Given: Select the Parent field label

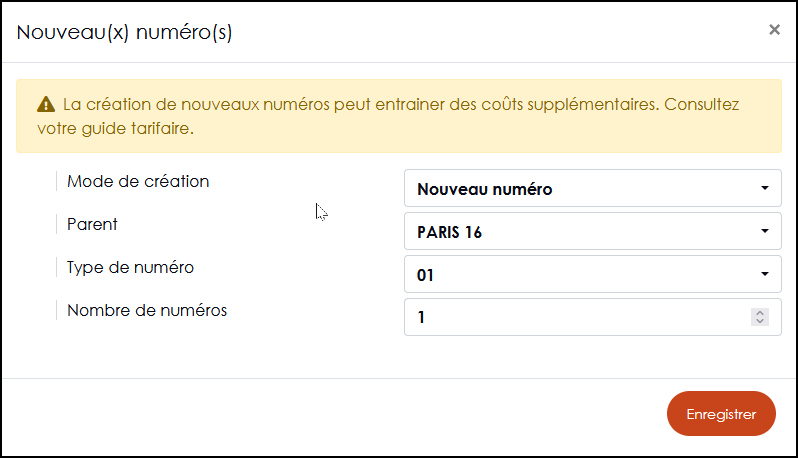Looking at the screenshot, I should 92,224.
